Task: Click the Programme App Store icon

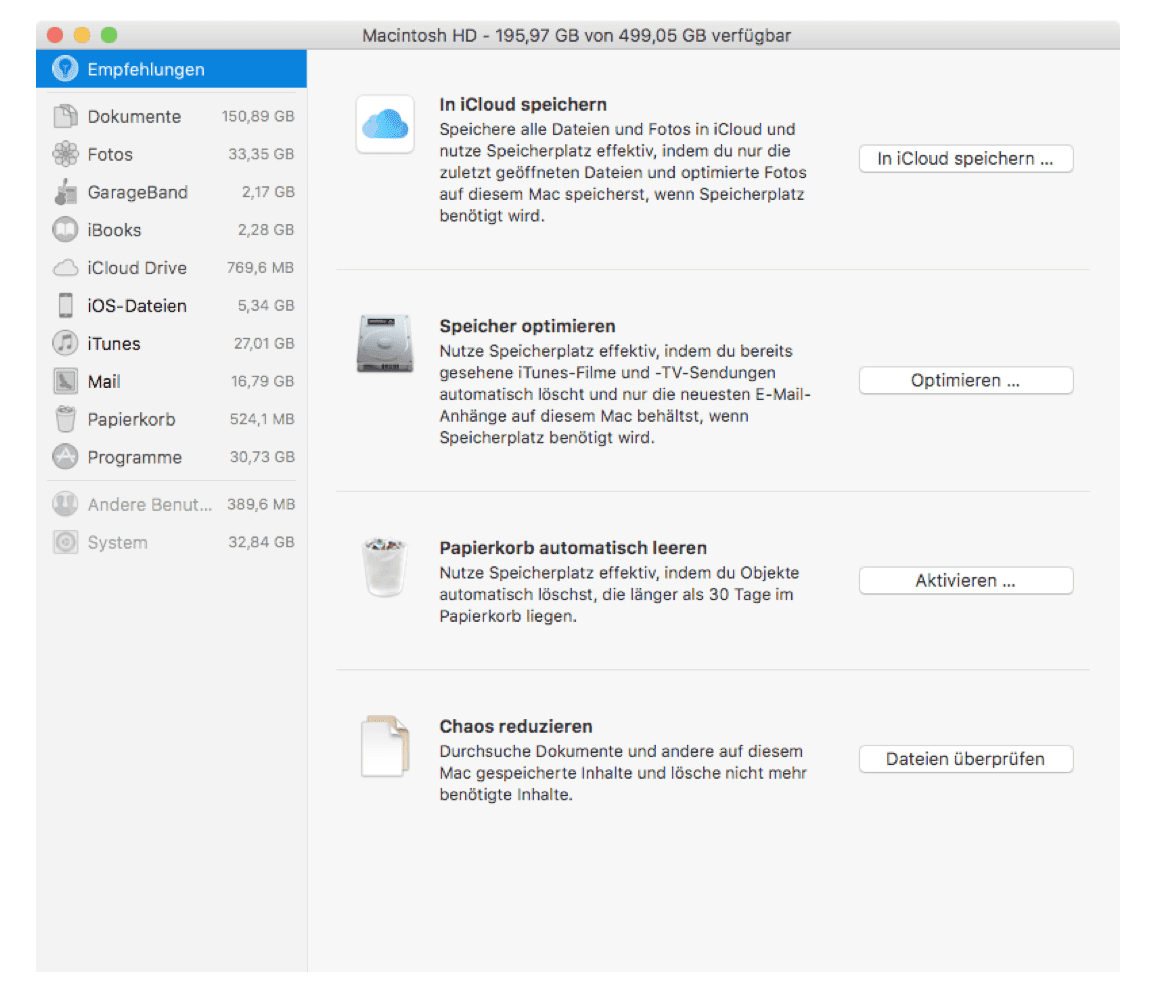Action: [65, 457]
